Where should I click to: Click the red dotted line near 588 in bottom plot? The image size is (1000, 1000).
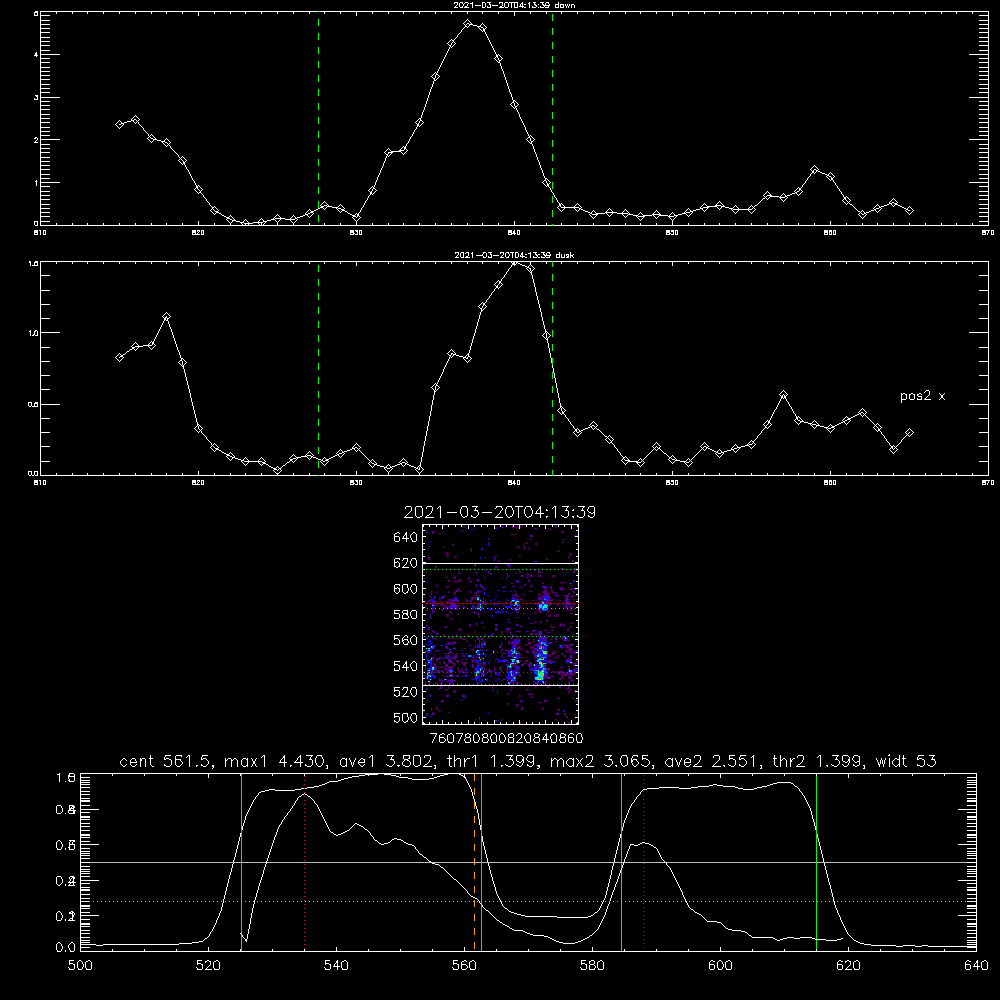click(643, 862)
